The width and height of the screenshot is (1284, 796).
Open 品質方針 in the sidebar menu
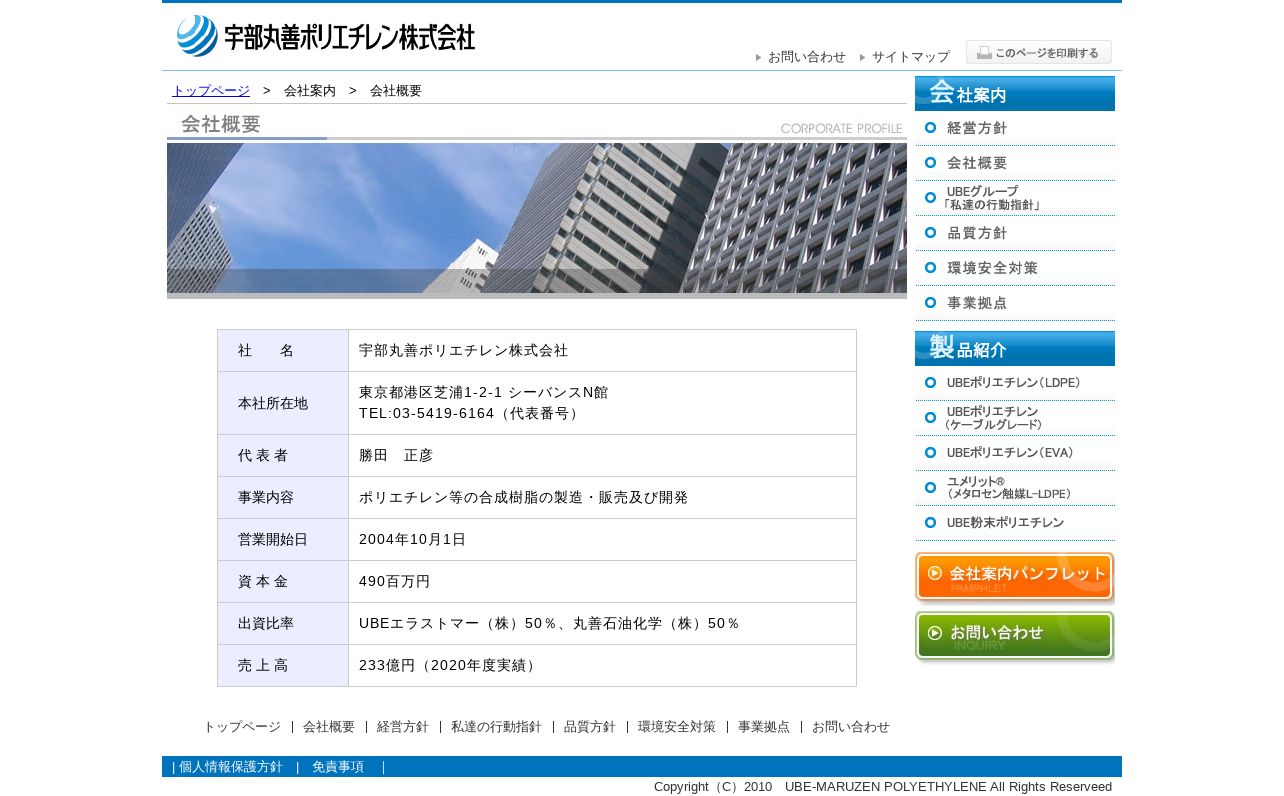tap(1015, 233)
